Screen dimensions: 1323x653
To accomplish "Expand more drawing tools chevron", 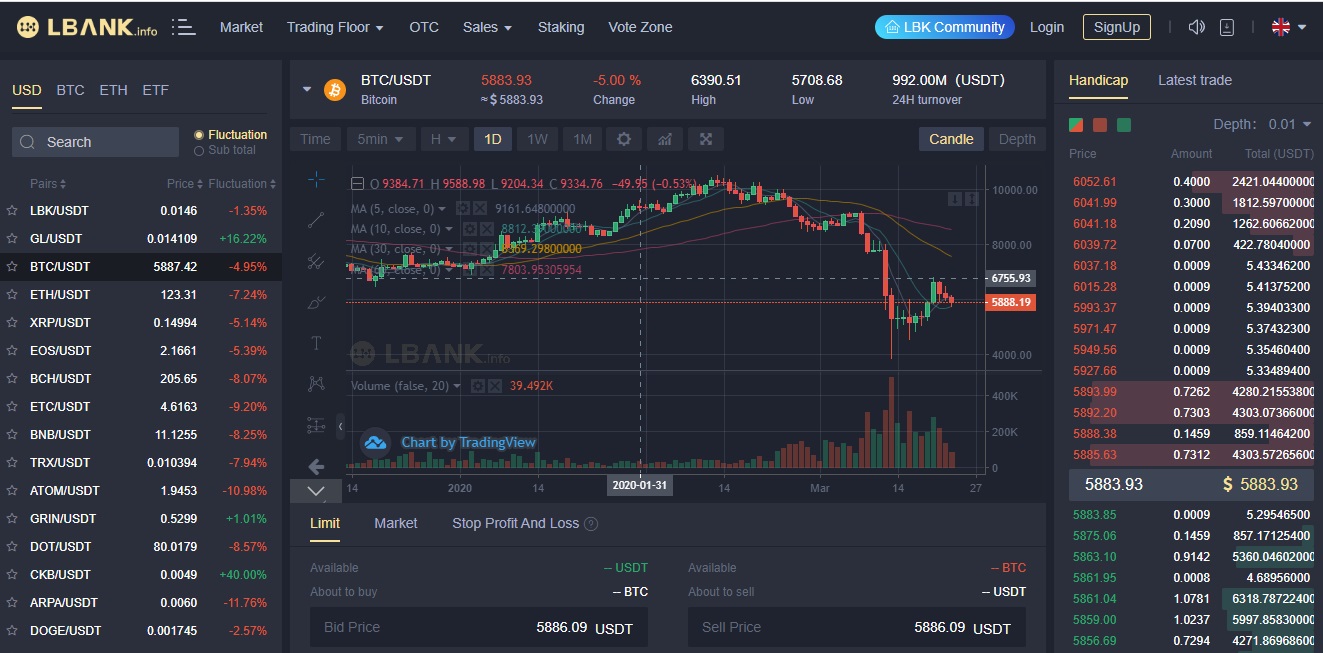I will [316, 491].
